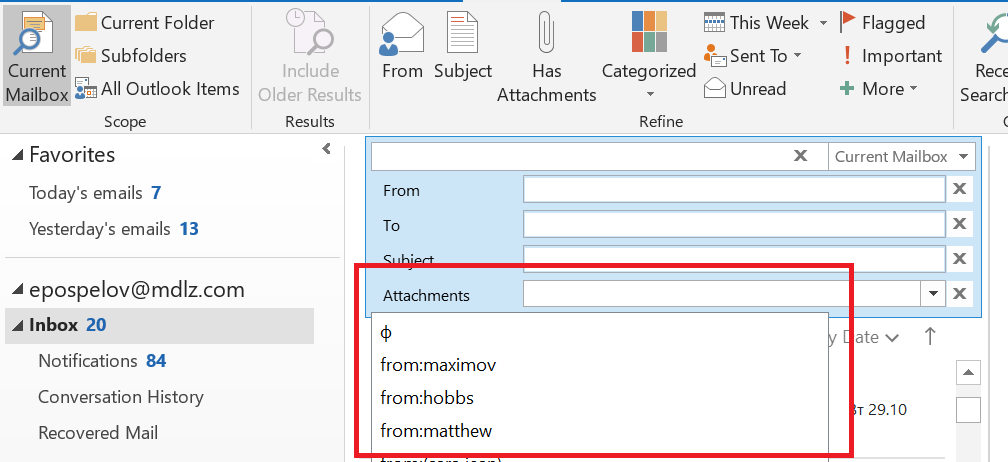Screen dimensions: 1008x462
Task: Open the More refine options menu
Action: point(878,89)
